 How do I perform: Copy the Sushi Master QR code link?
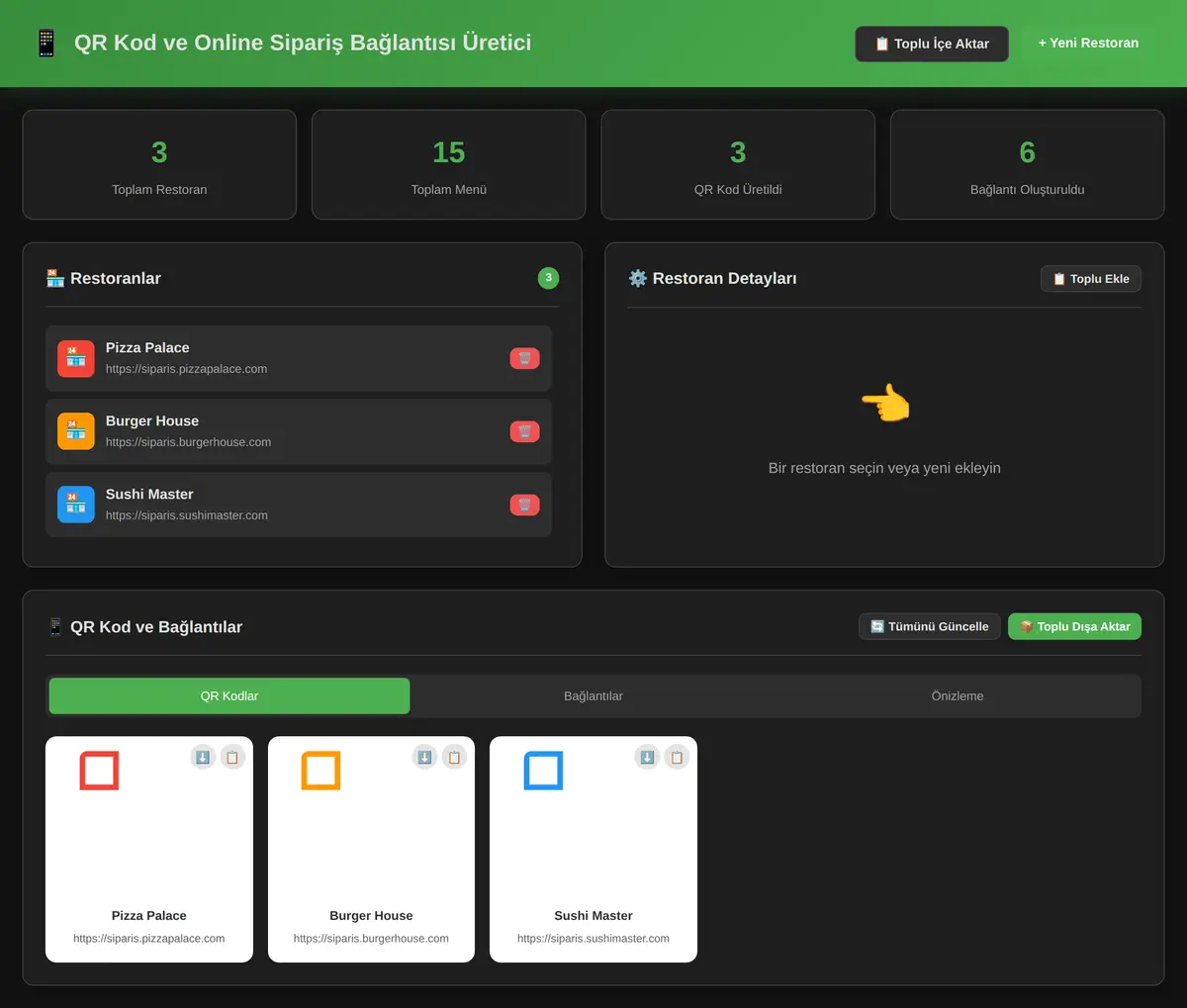677,757
